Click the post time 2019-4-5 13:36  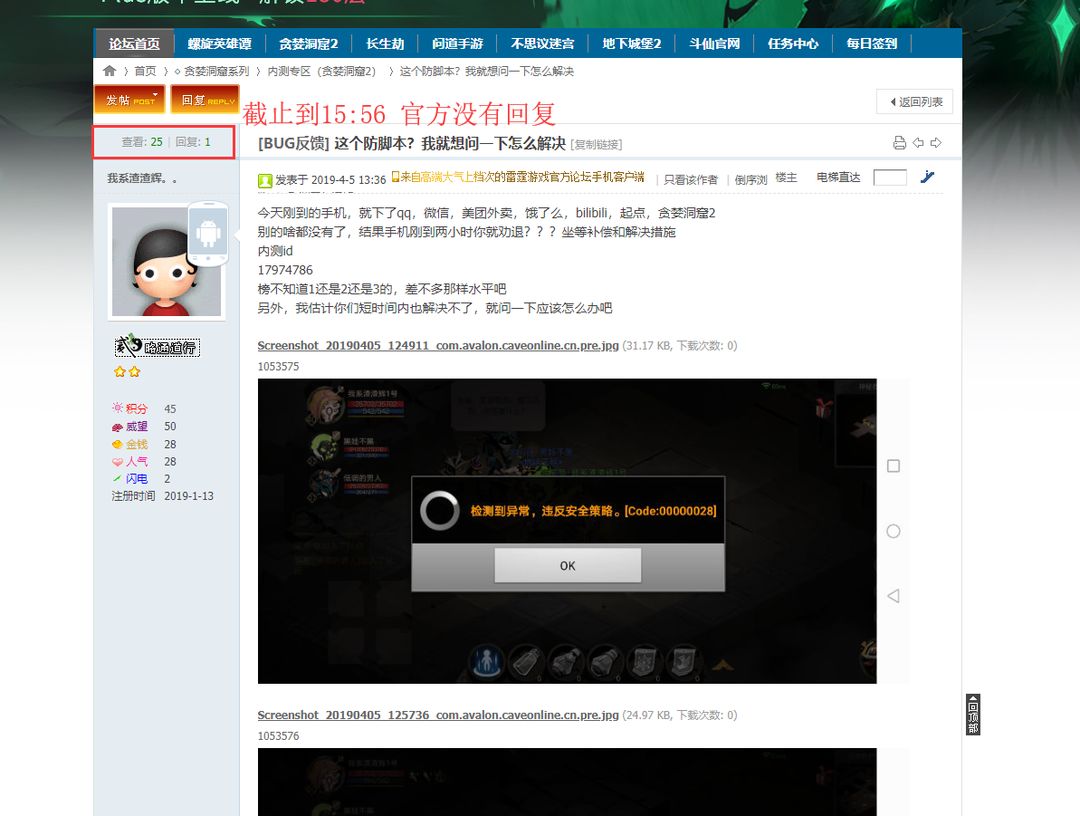coord(349,180)
